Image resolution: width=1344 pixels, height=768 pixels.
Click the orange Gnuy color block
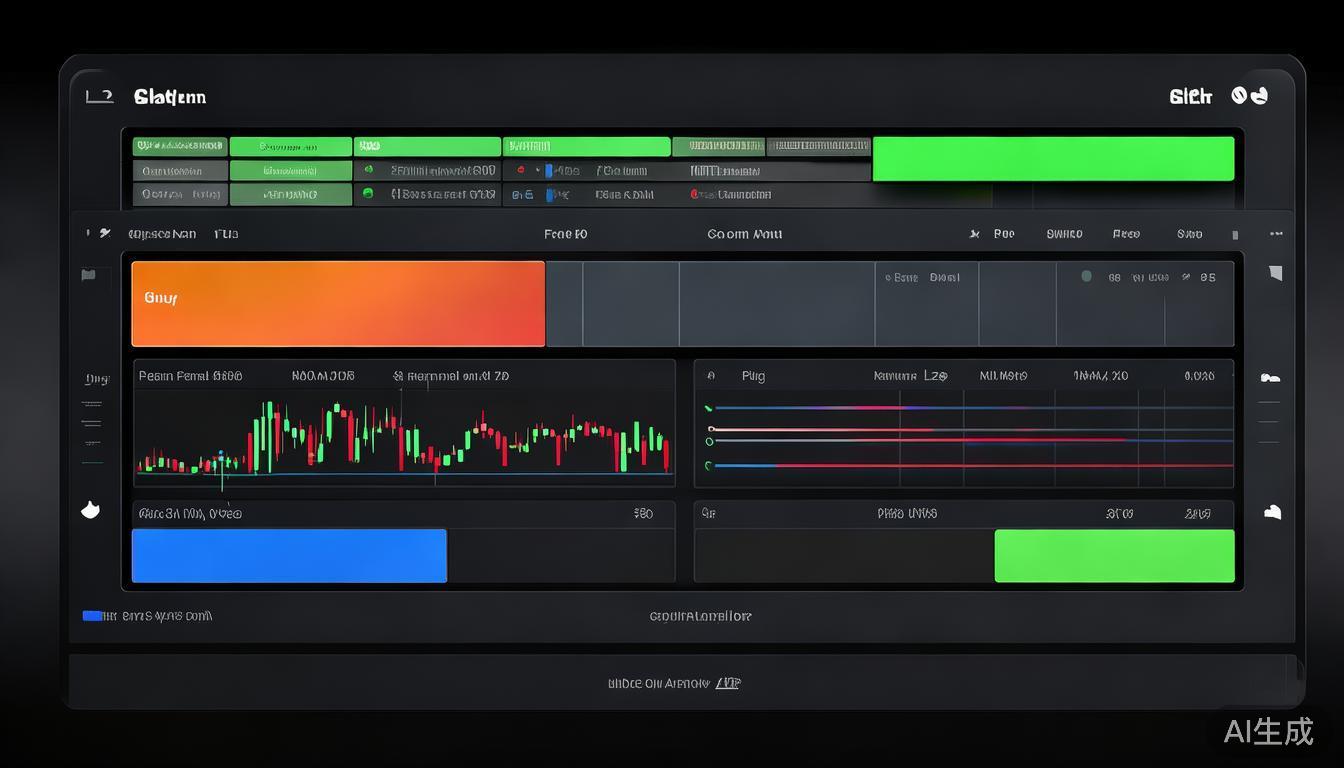point(338,304)
